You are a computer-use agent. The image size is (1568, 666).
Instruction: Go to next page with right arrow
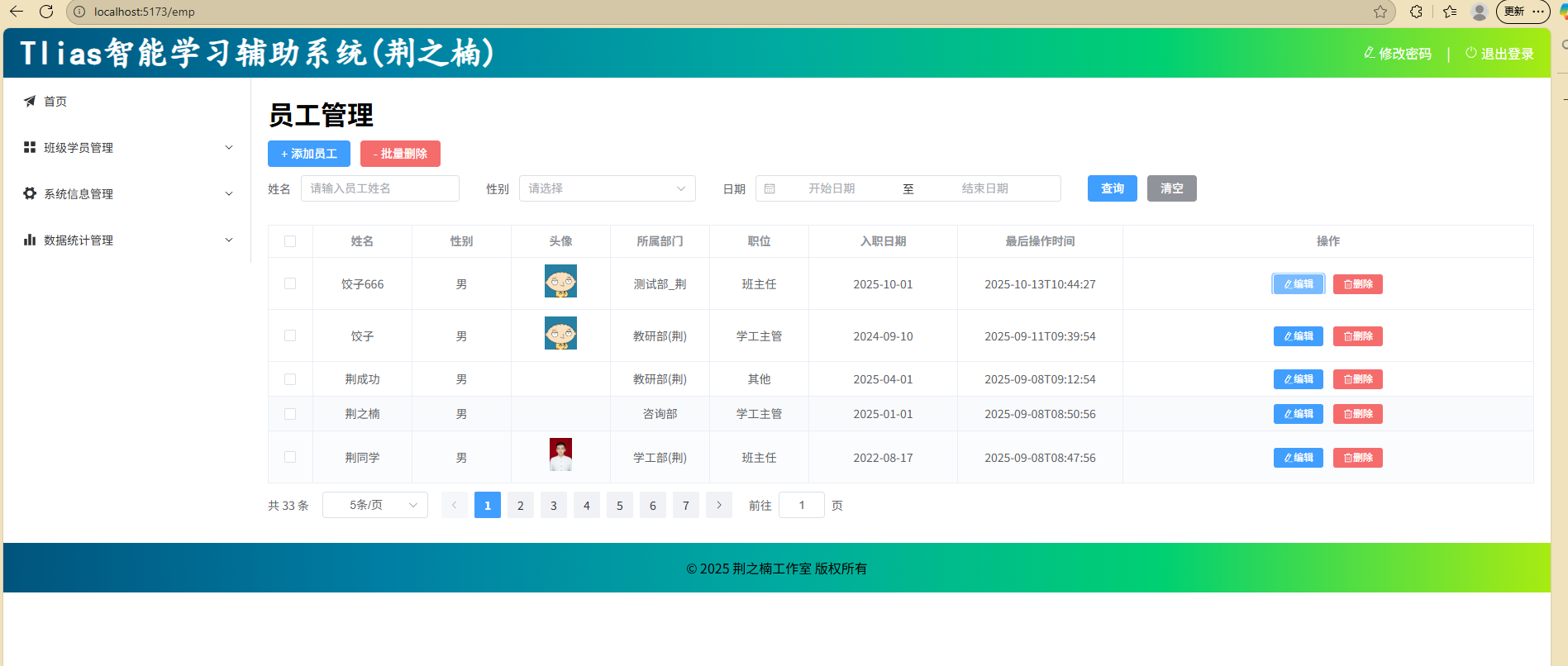719,505
